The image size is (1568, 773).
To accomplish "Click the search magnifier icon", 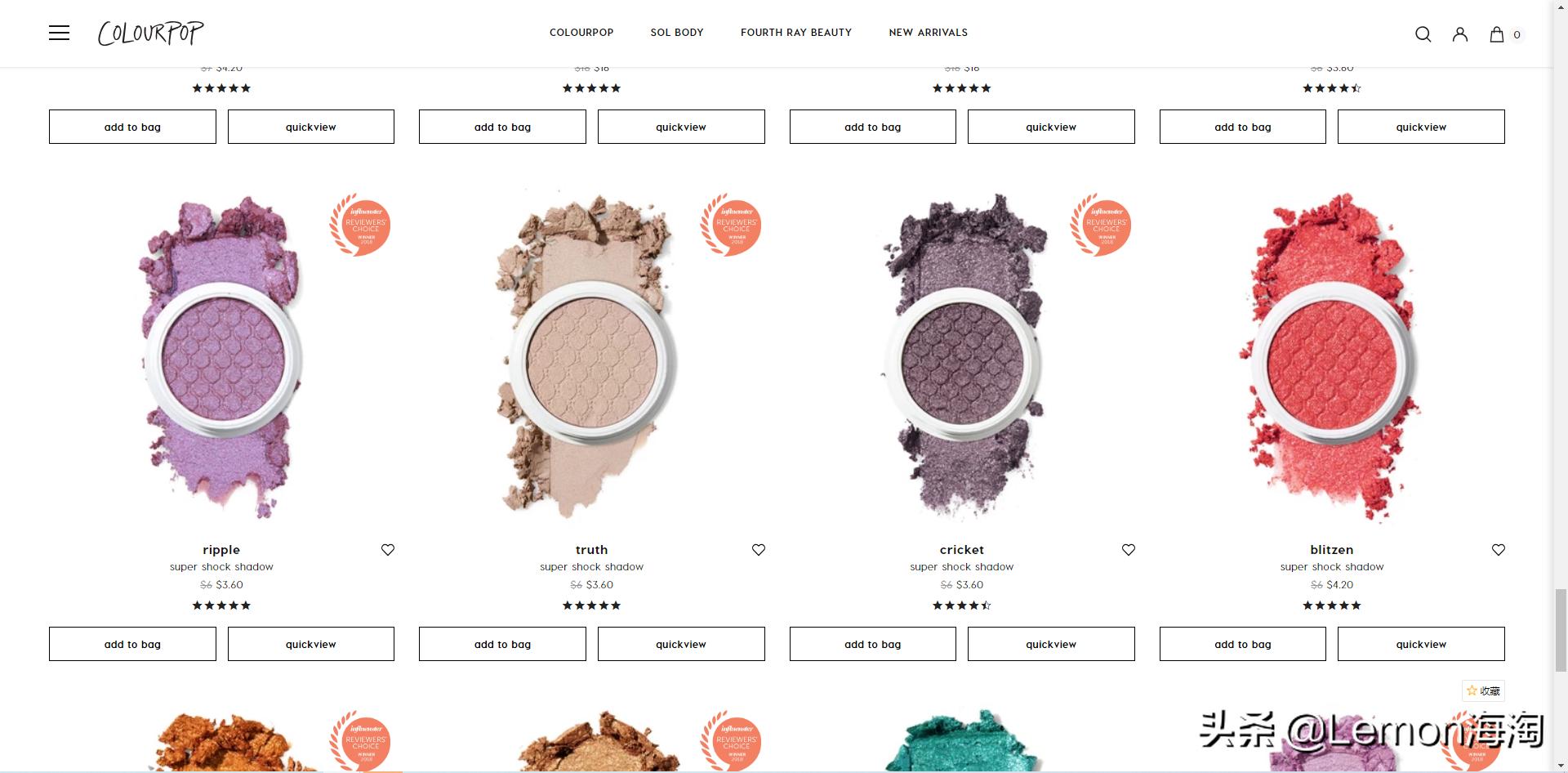I will click(1423, 34).
